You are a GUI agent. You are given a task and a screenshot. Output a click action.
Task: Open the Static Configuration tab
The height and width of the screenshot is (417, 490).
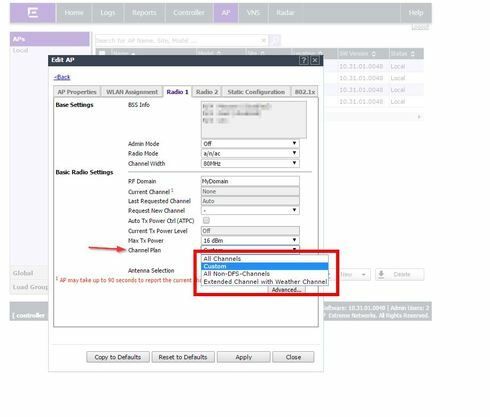click(256, 92)
